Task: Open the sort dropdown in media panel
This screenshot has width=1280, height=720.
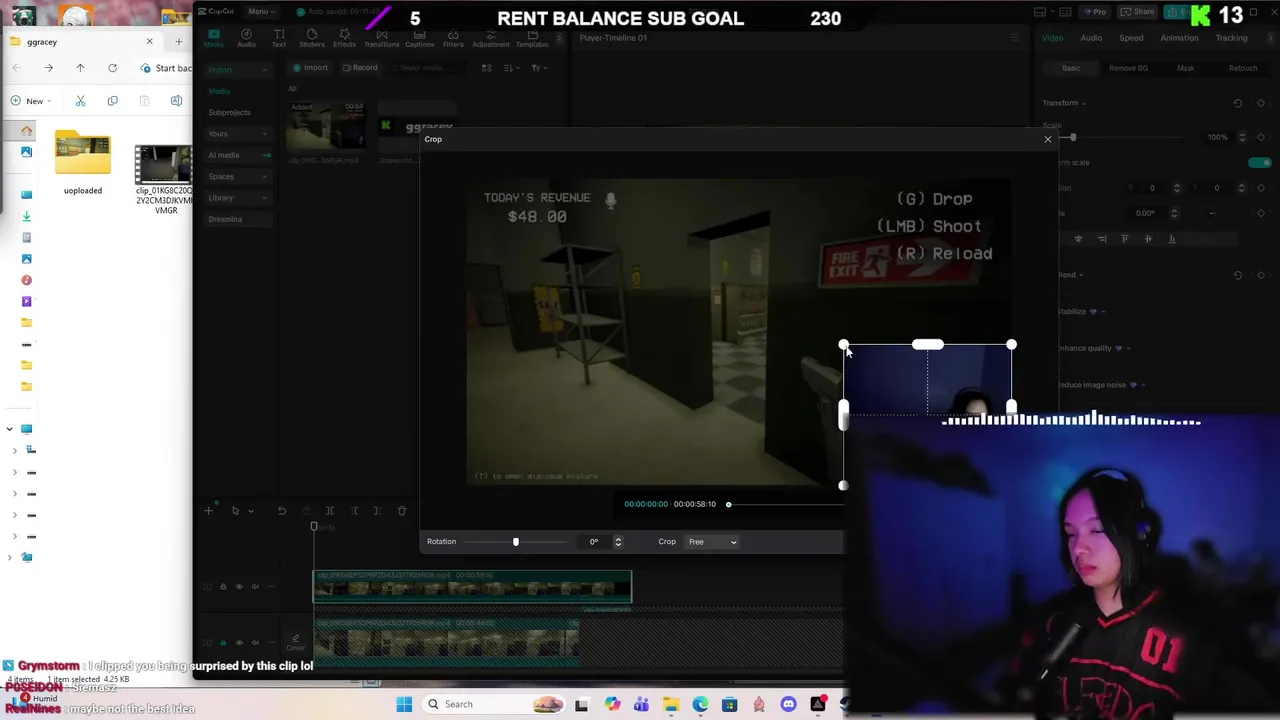Action: point(514,68)
